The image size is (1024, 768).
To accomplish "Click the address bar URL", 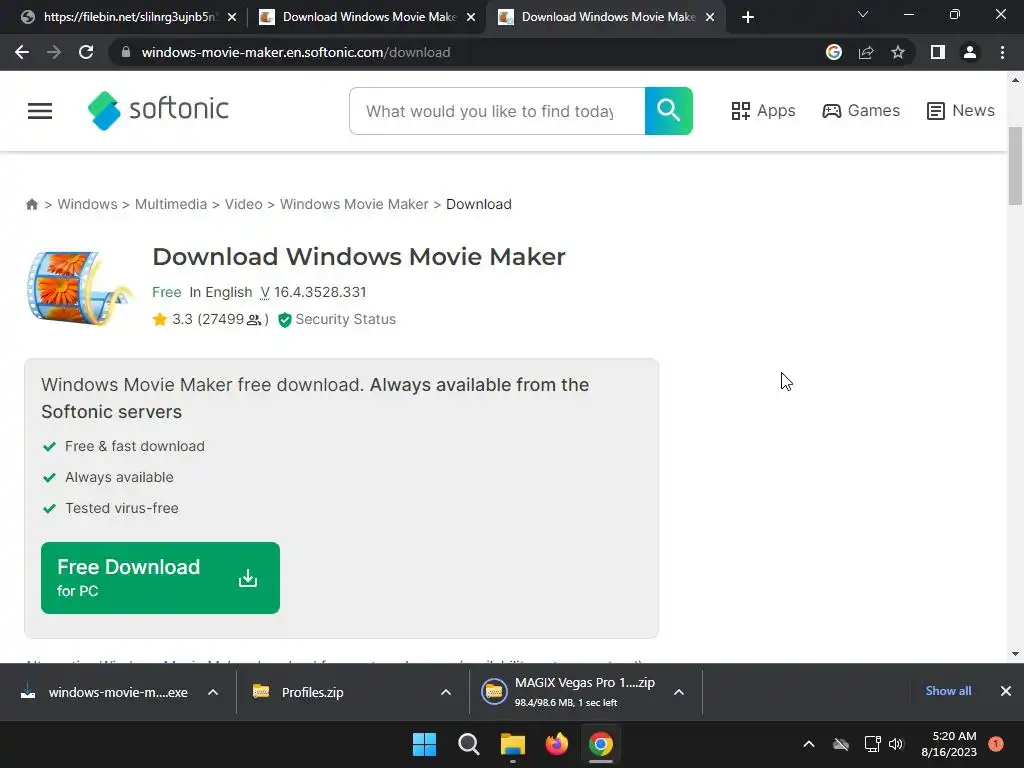I will pyautogui.click(x=296, y=52).
